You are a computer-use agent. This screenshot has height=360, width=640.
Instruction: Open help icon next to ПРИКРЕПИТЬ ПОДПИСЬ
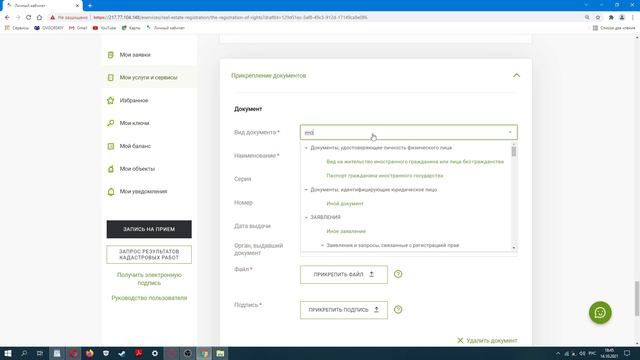click(x=398, y=310)
